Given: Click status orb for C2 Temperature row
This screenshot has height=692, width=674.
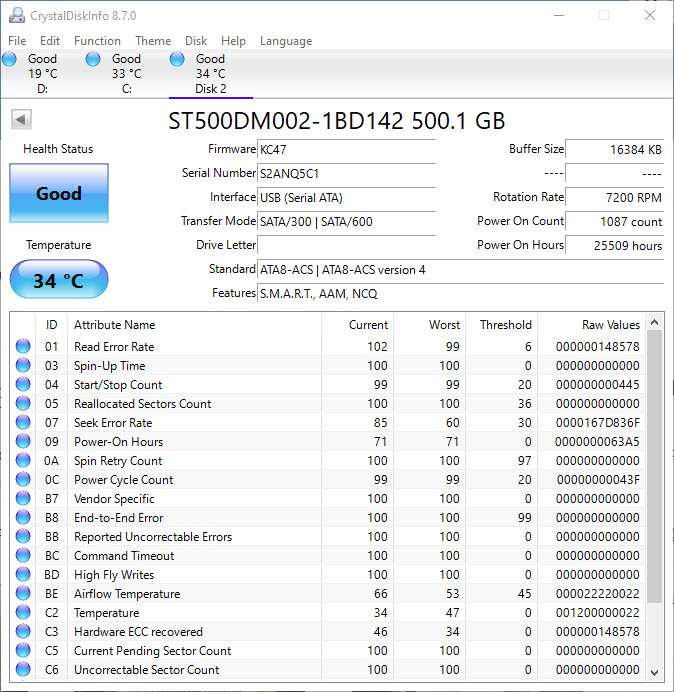Looking at the screenshot, I should tap(23, 612).
